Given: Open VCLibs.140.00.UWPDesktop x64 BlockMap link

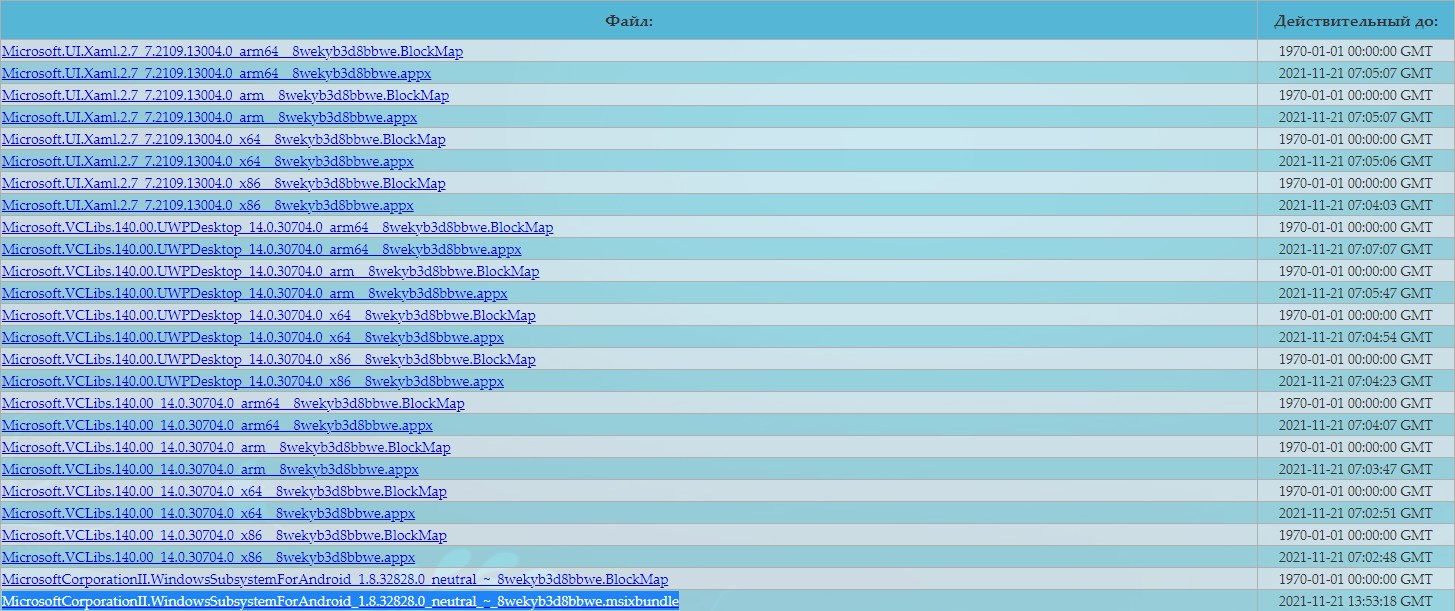Looking at the screenshot, I should coord(269,315).
